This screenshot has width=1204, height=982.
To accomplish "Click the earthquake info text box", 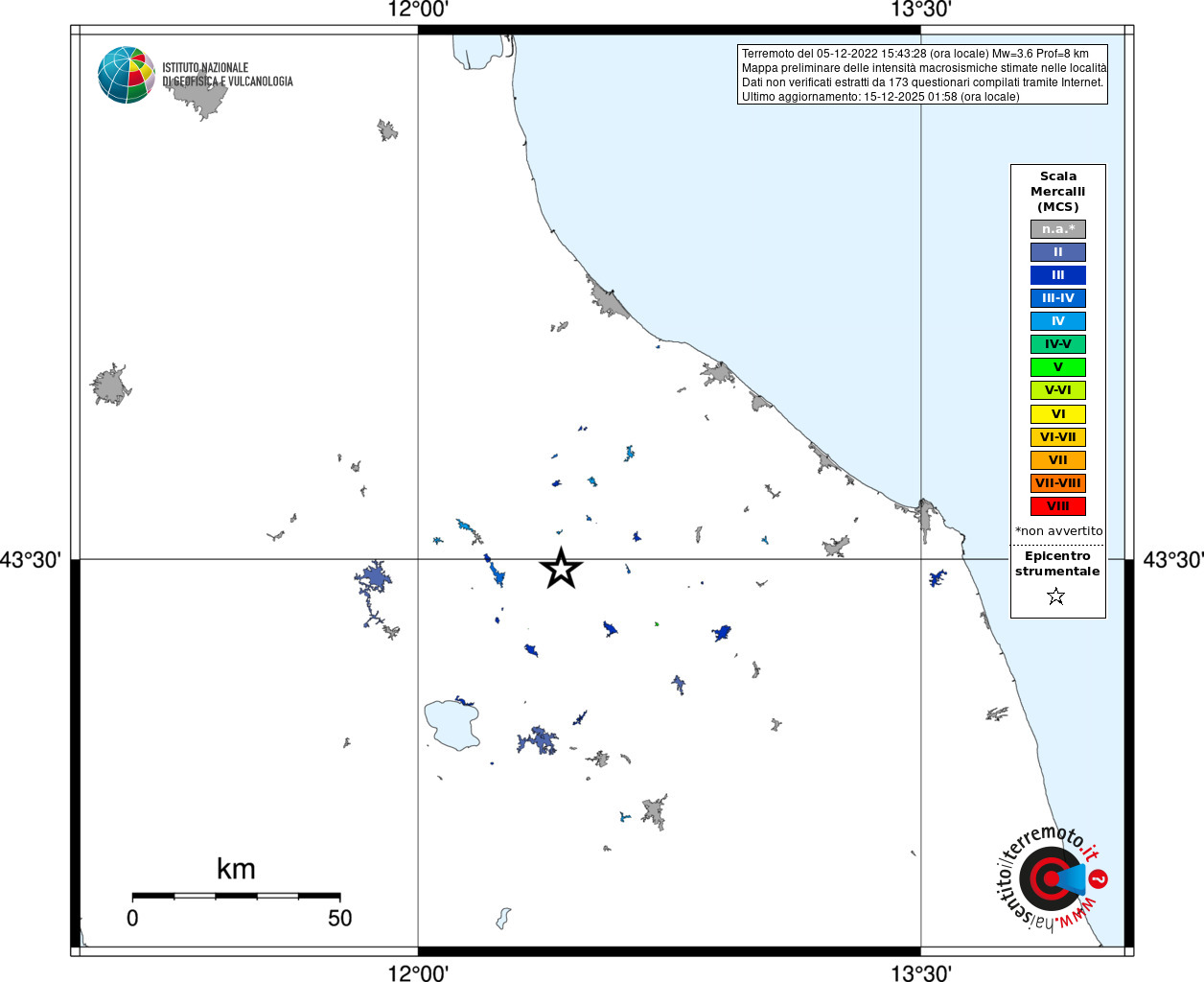I will (922, 75).
